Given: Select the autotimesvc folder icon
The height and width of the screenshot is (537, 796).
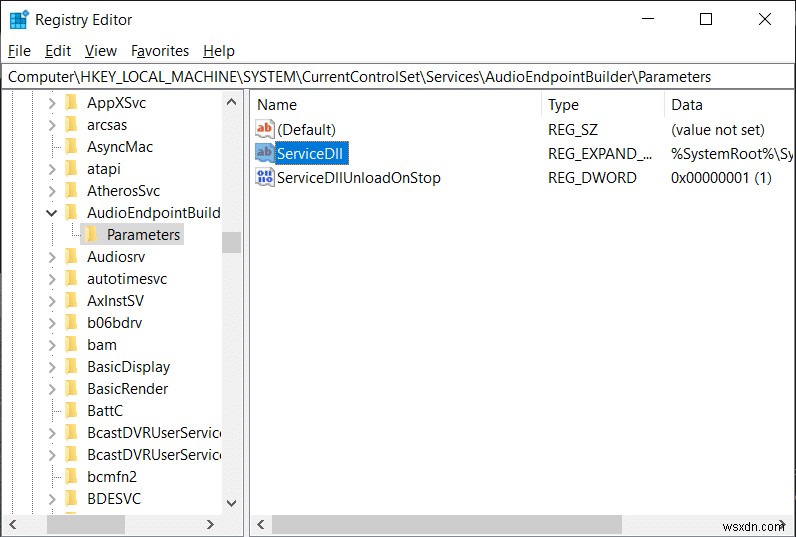Looking at the screenshot, I should (x=72, y=278).
